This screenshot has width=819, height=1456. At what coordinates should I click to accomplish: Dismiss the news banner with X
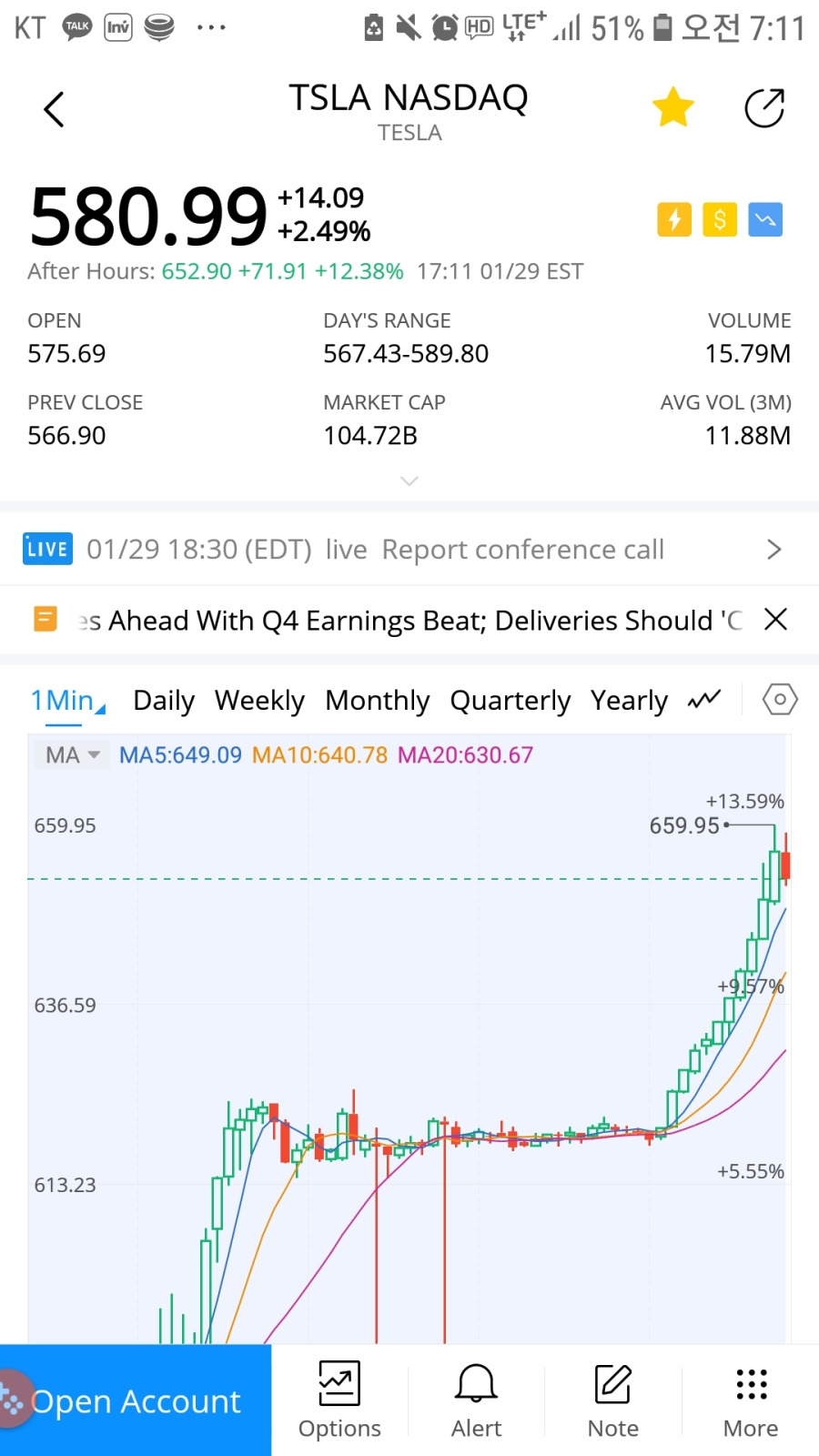click(x=775, y=620)
